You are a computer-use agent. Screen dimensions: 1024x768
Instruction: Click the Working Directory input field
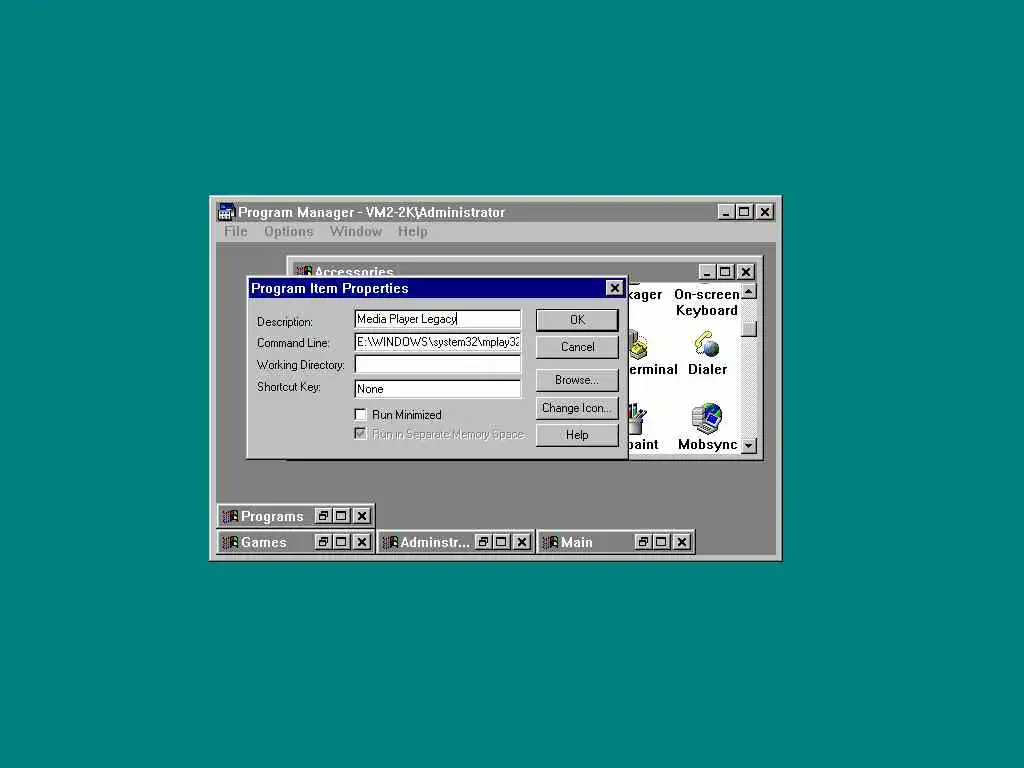click(438, 364)
